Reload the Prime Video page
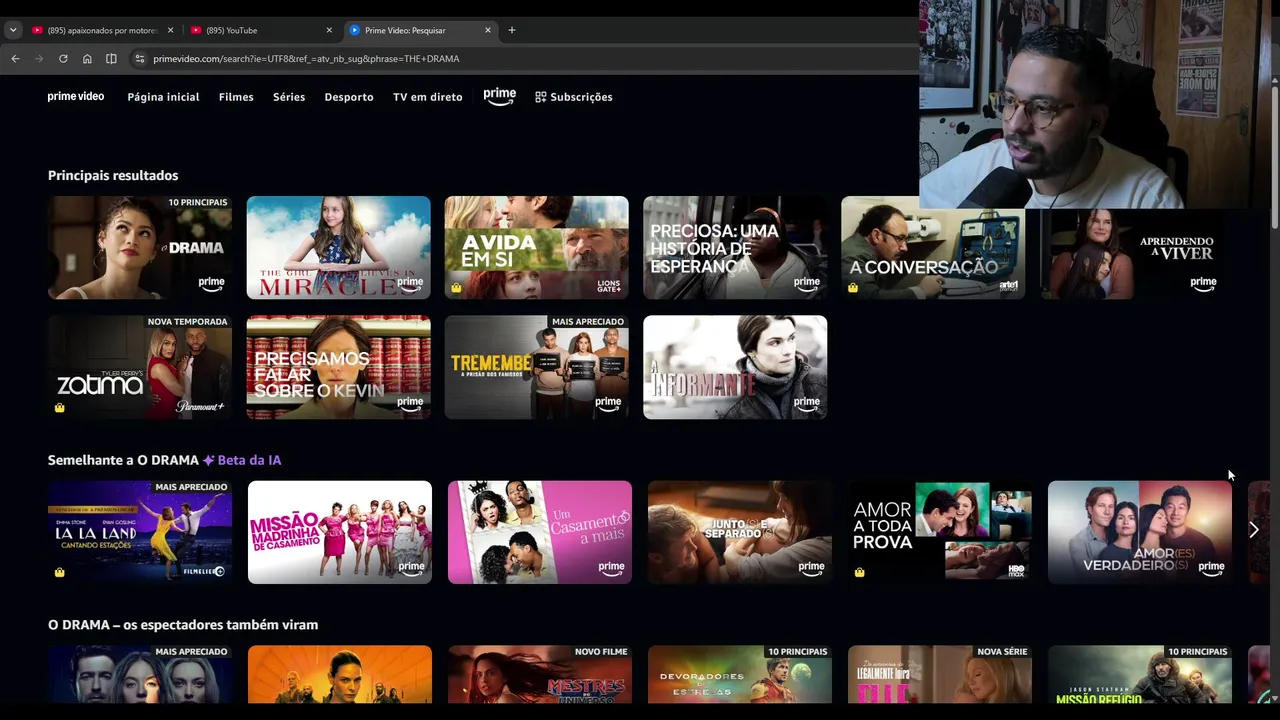This screenshot has height=720, width=1280. 63,59
